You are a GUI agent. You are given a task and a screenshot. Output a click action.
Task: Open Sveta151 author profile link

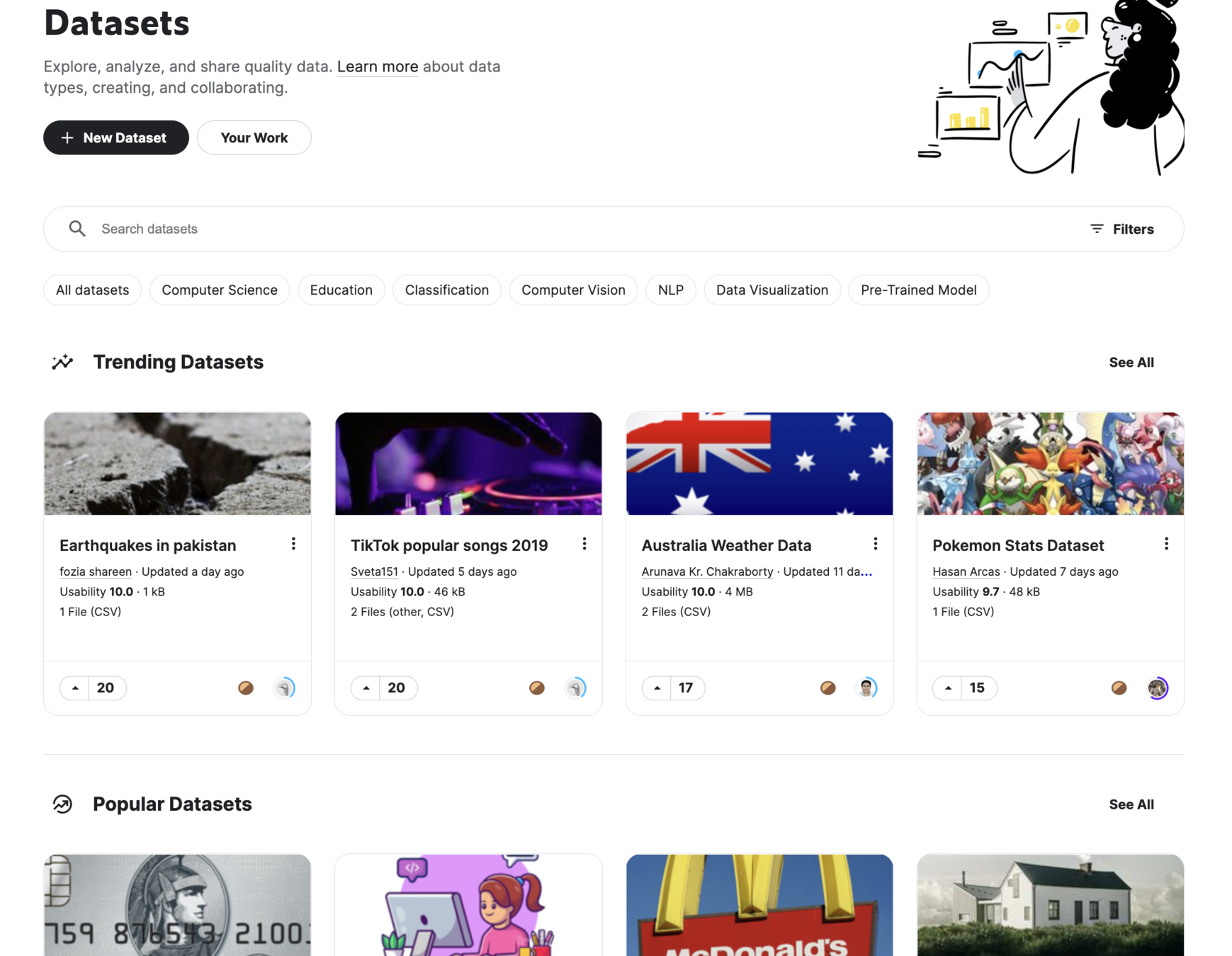(x=374, y=571)
